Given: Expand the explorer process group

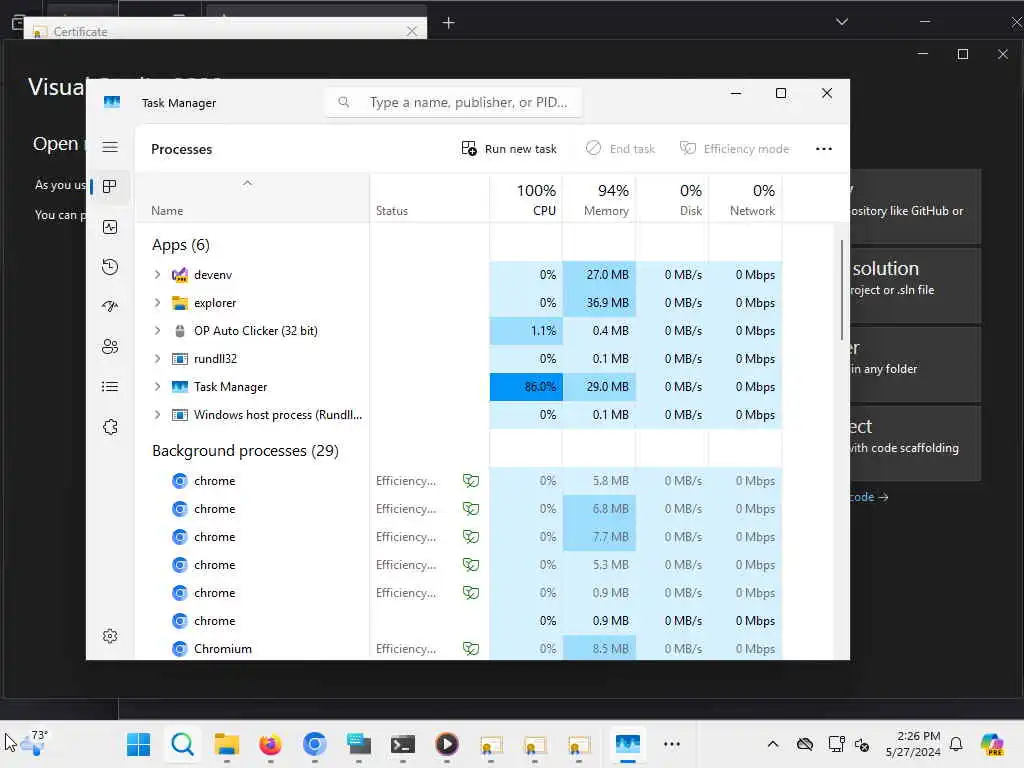Looking at the screenshot, I should click(157, 303).
